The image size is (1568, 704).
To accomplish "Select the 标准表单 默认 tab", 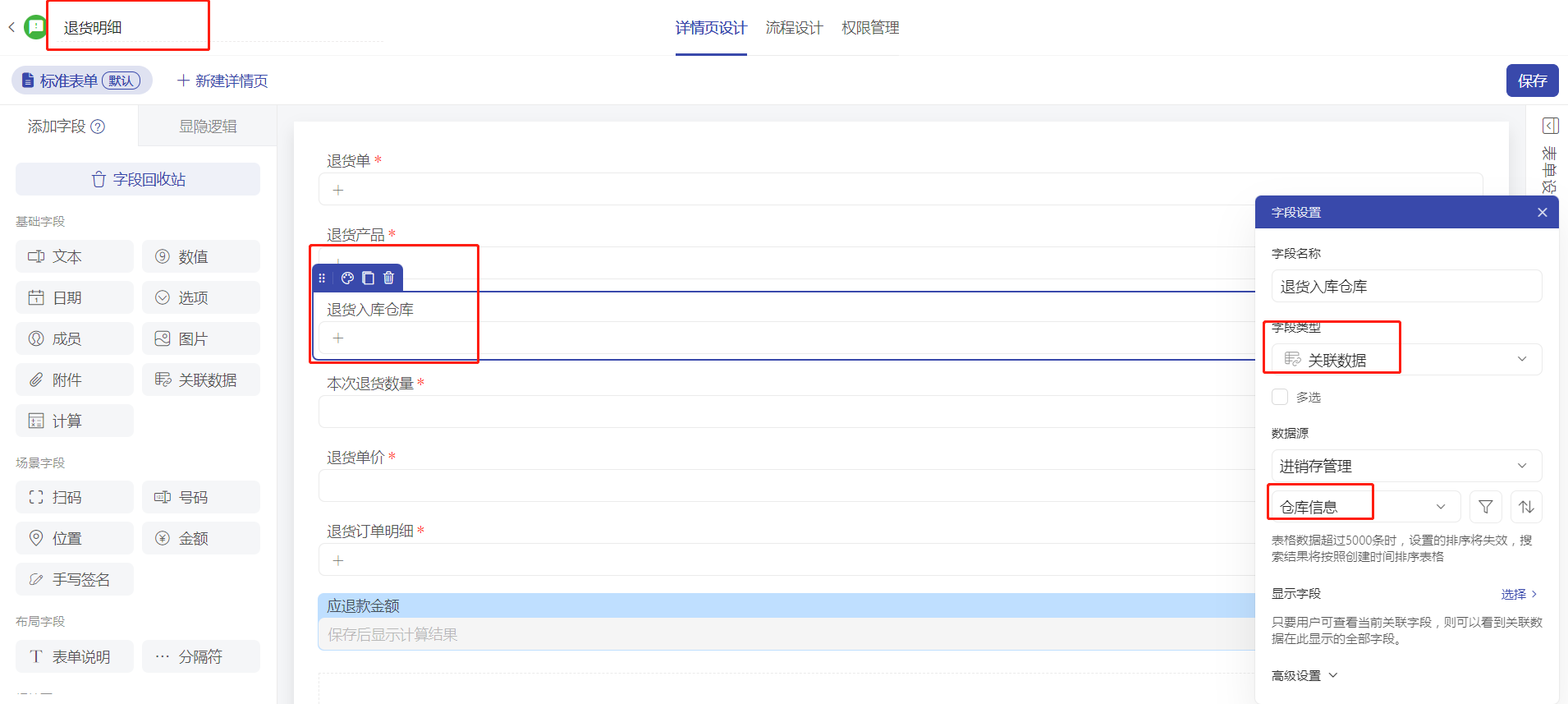I will point(82,81).
